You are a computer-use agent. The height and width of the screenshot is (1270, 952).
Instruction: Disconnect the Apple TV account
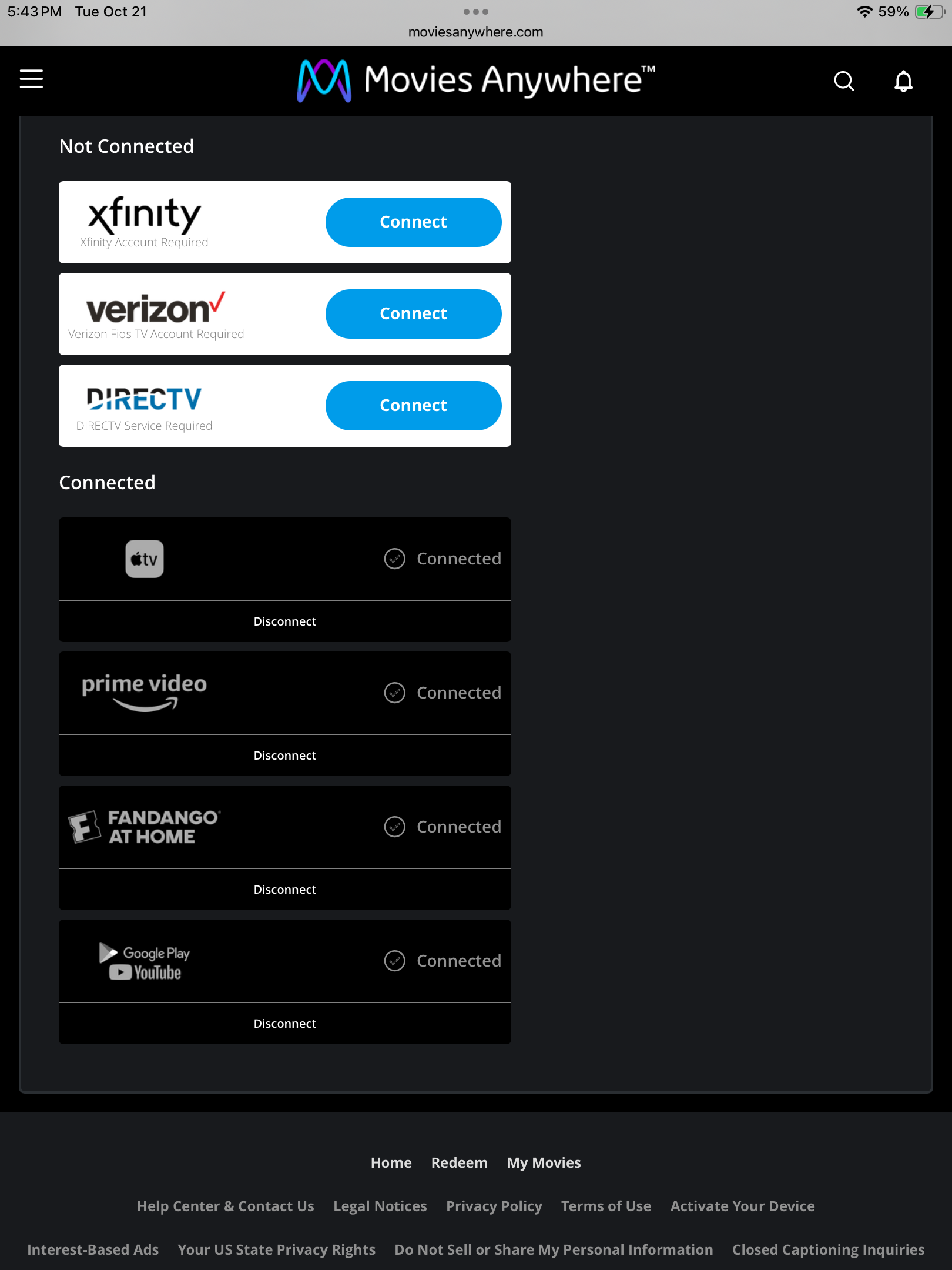tap(285, 621)
